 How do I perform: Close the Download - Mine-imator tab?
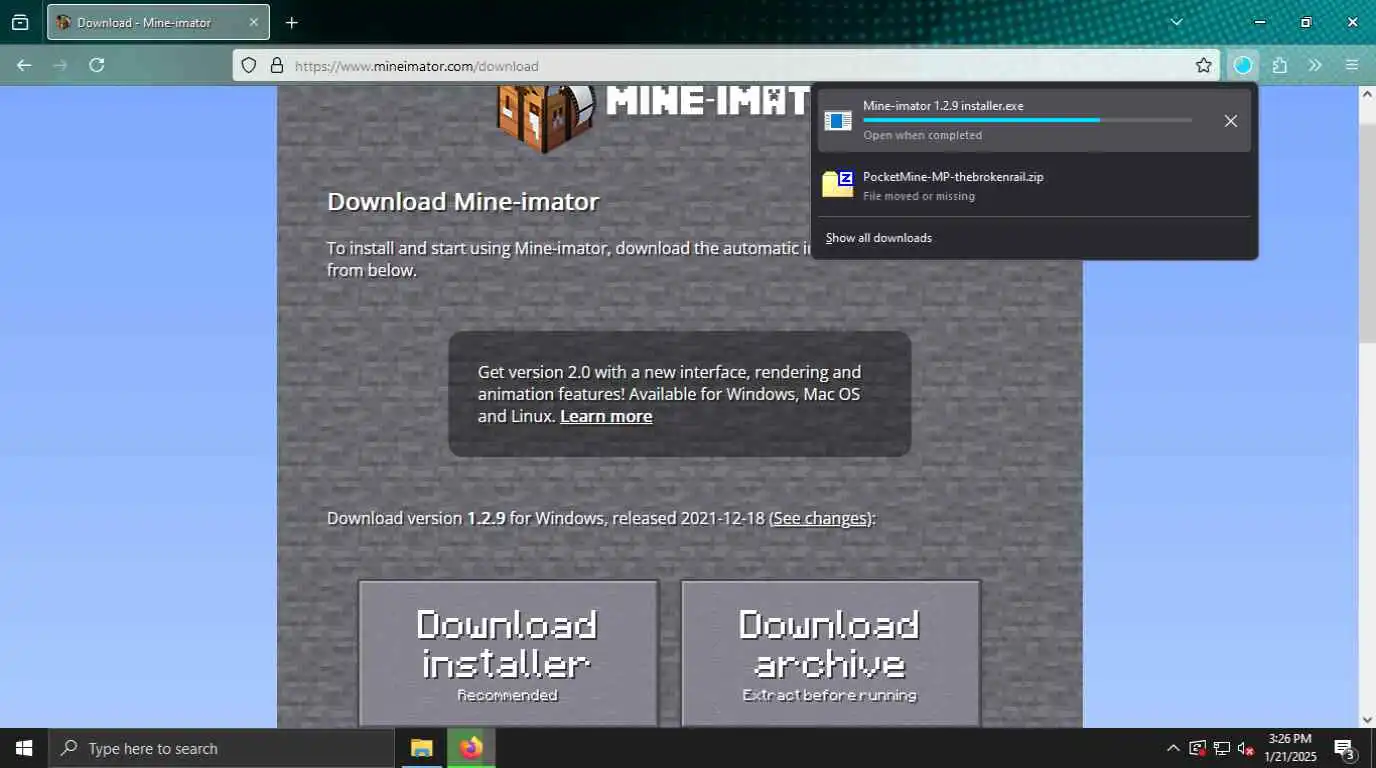click(x=253, y=22)
